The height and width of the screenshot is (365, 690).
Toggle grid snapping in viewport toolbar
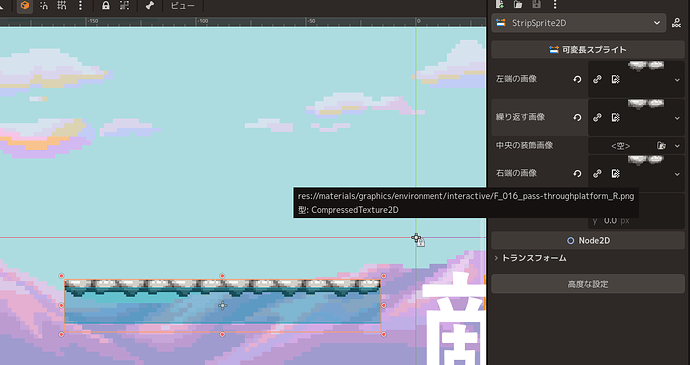tap(62, 6)
